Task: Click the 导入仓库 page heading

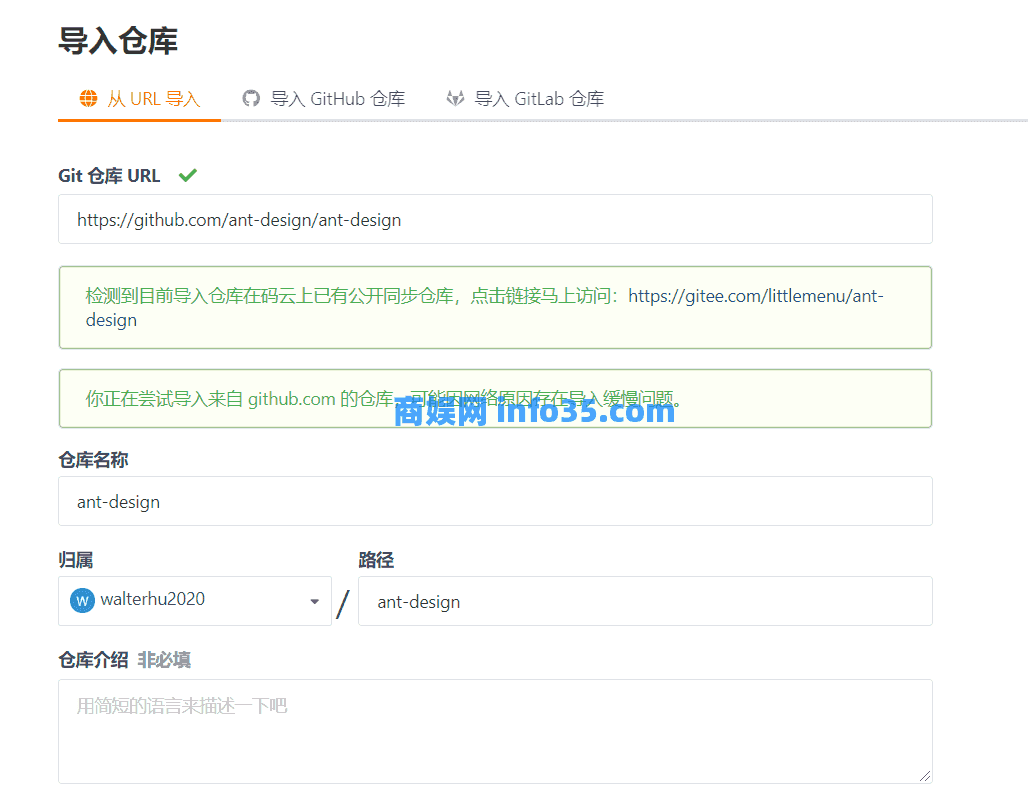Action: (x=118, y=41)
